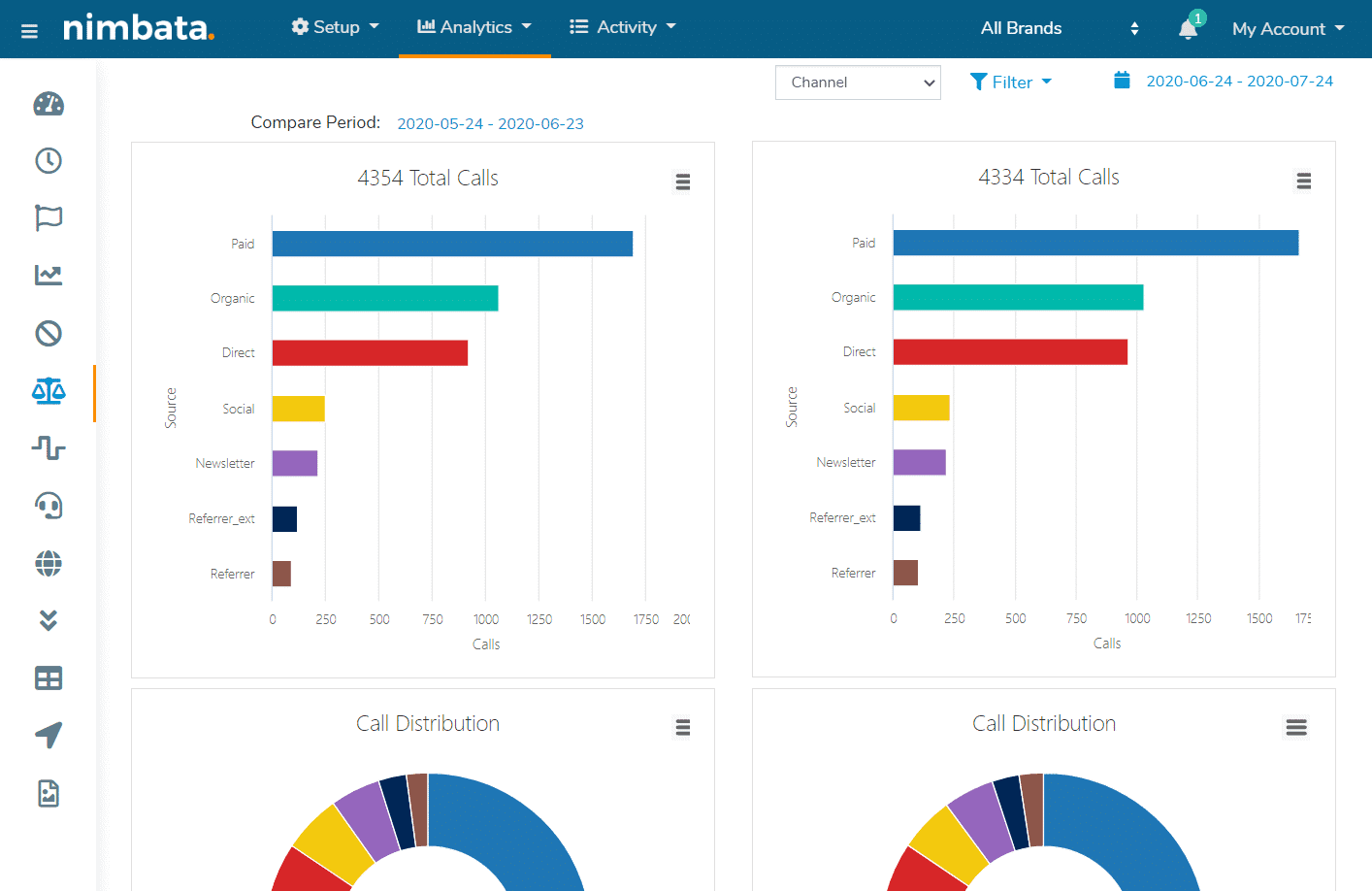Image resolution: width=1372 pixels, height=891 pixels.
Task: Open the Dashboard gauge icon in sidebar
Action: pyautogui.click(x=49, y=103)
